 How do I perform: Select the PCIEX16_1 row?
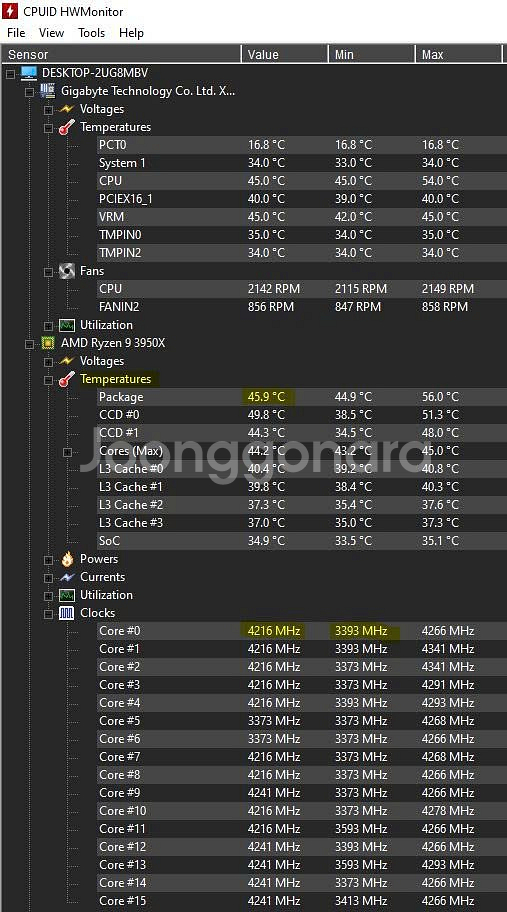[301, 198]
